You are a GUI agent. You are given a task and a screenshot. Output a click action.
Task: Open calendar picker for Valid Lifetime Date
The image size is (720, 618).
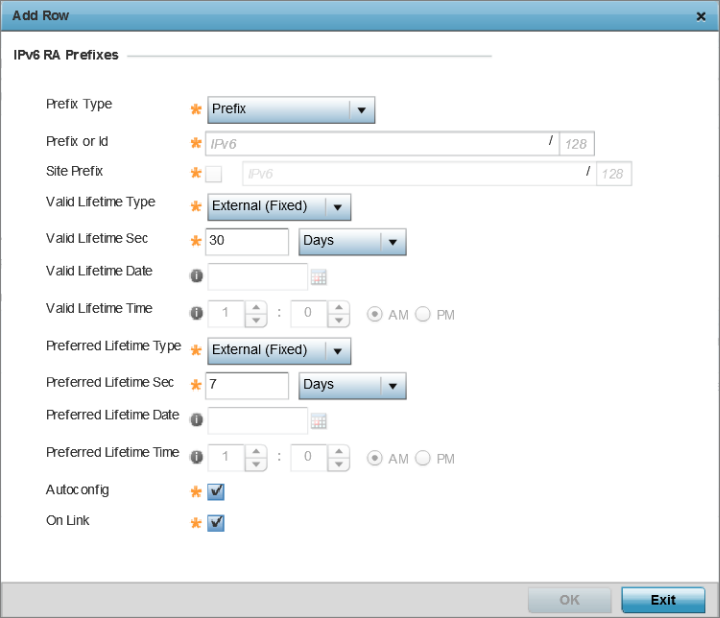tap(320, 277)
